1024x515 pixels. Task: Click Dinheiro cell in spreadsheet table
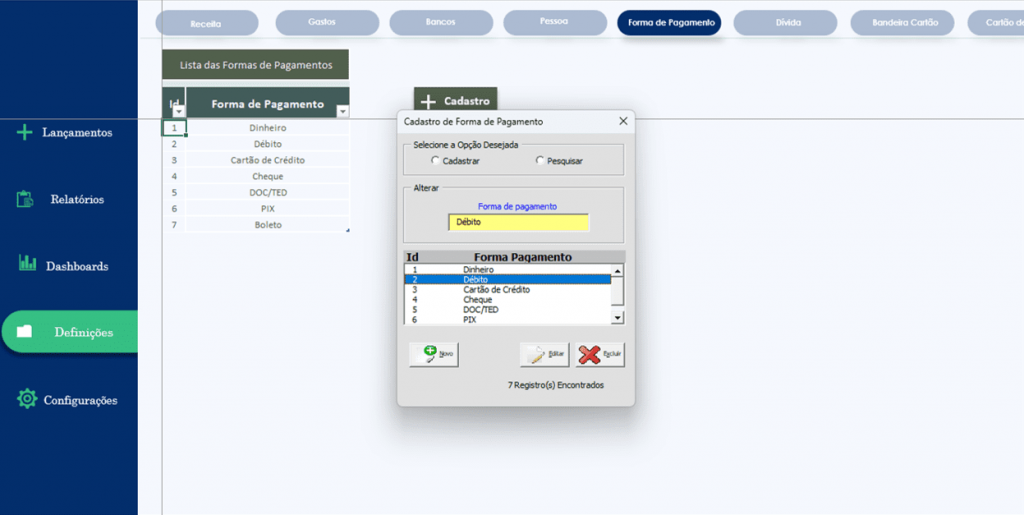click(x=268, y=128)
